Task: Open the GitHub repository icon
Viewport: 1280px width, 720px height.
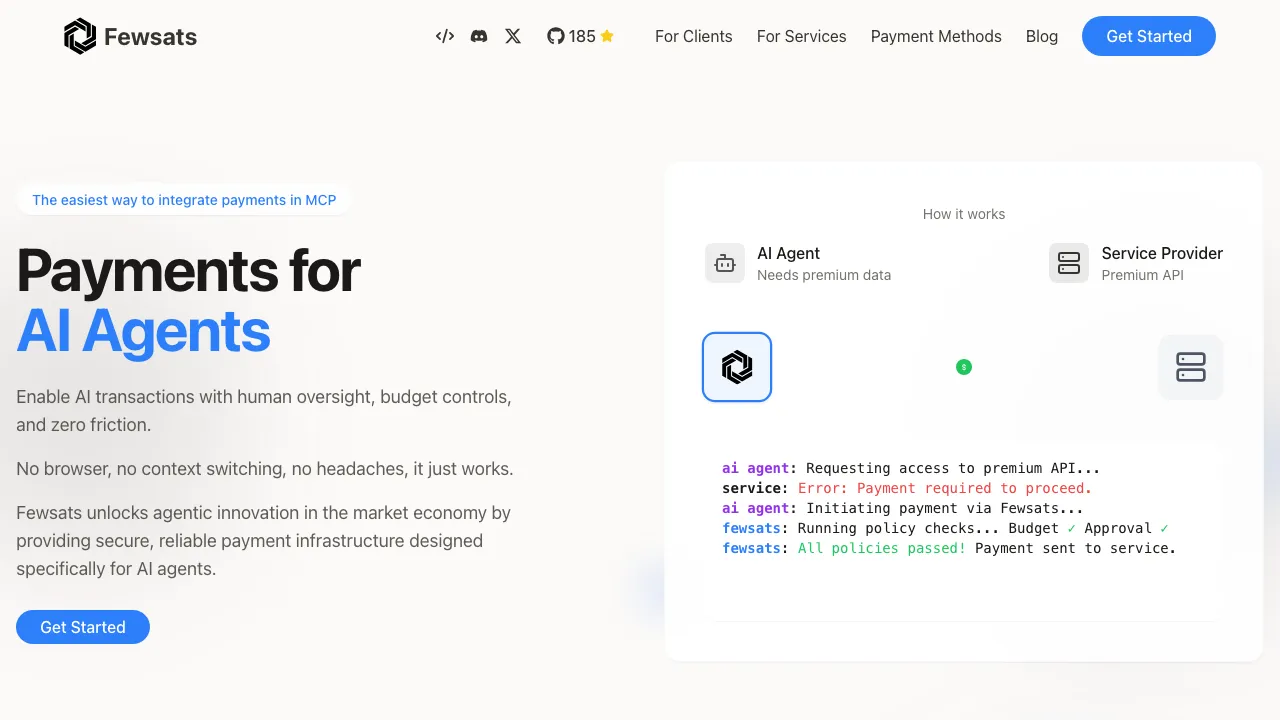Action: [x=556, y=36]
